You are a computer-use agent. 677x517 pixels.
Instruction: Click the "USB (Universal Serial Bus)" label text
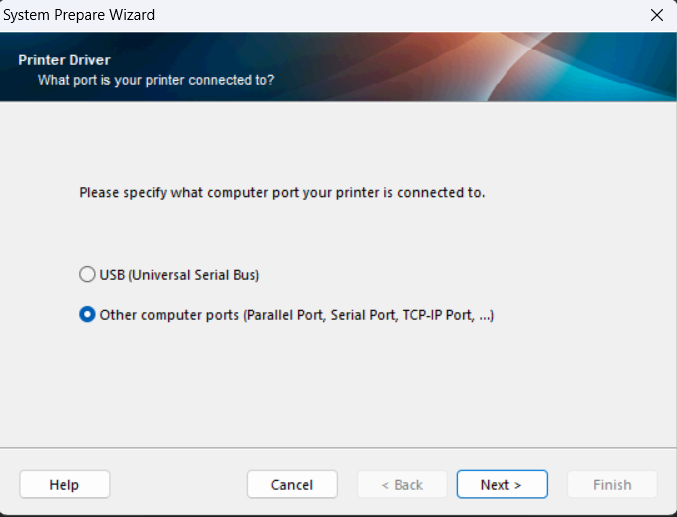point(179,274)
